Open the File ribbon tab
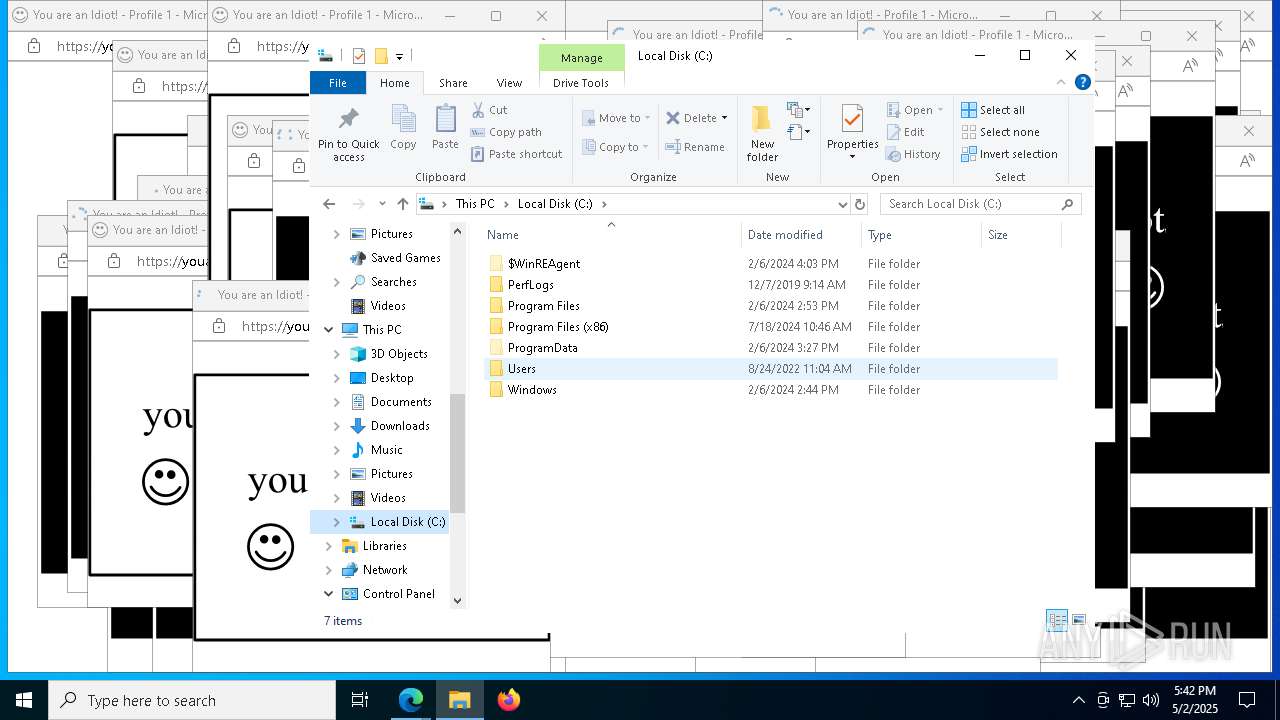This screenshot has height=720, width=1280. [x=338, y=83]
